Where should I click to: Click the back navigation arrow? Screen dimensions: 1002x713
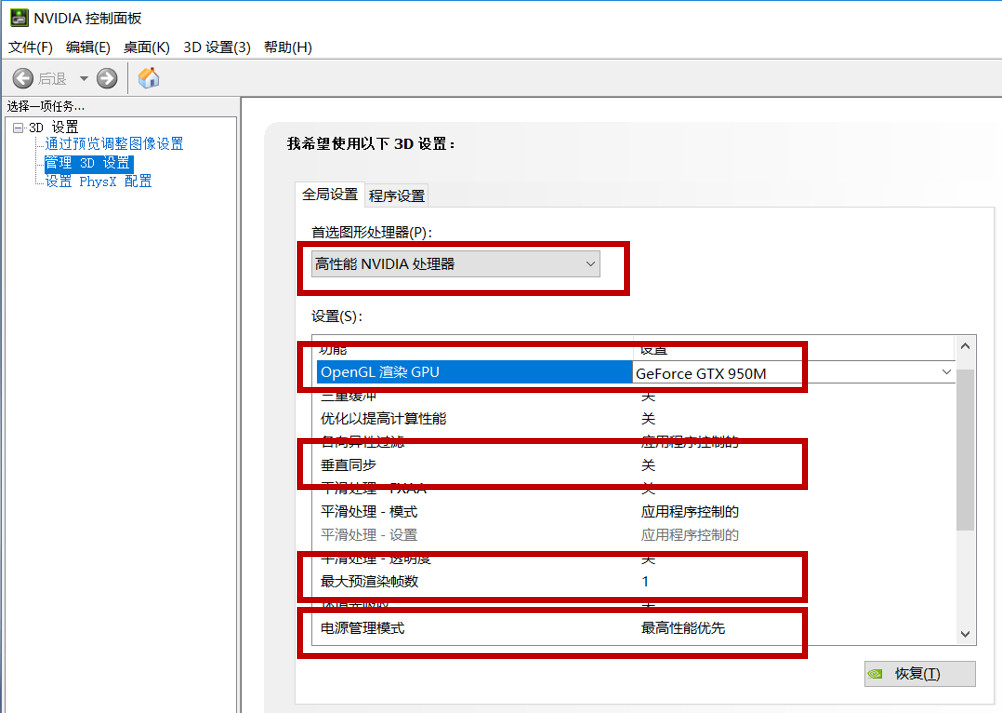(22, 77)
